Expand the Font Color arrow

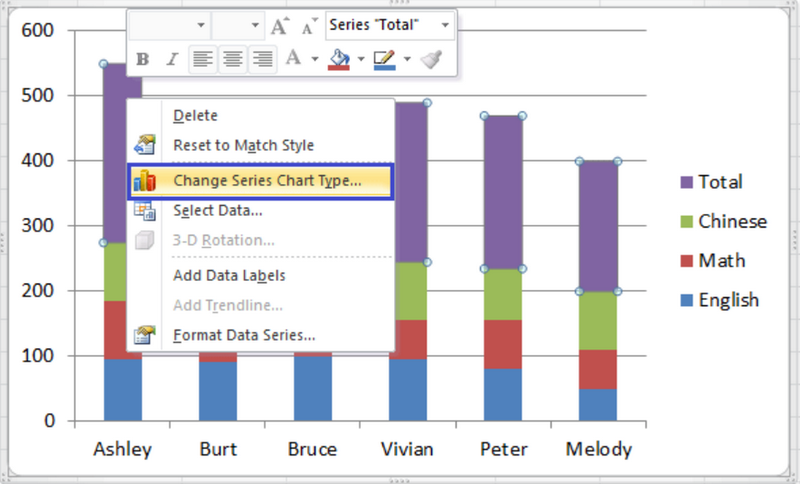315,59
